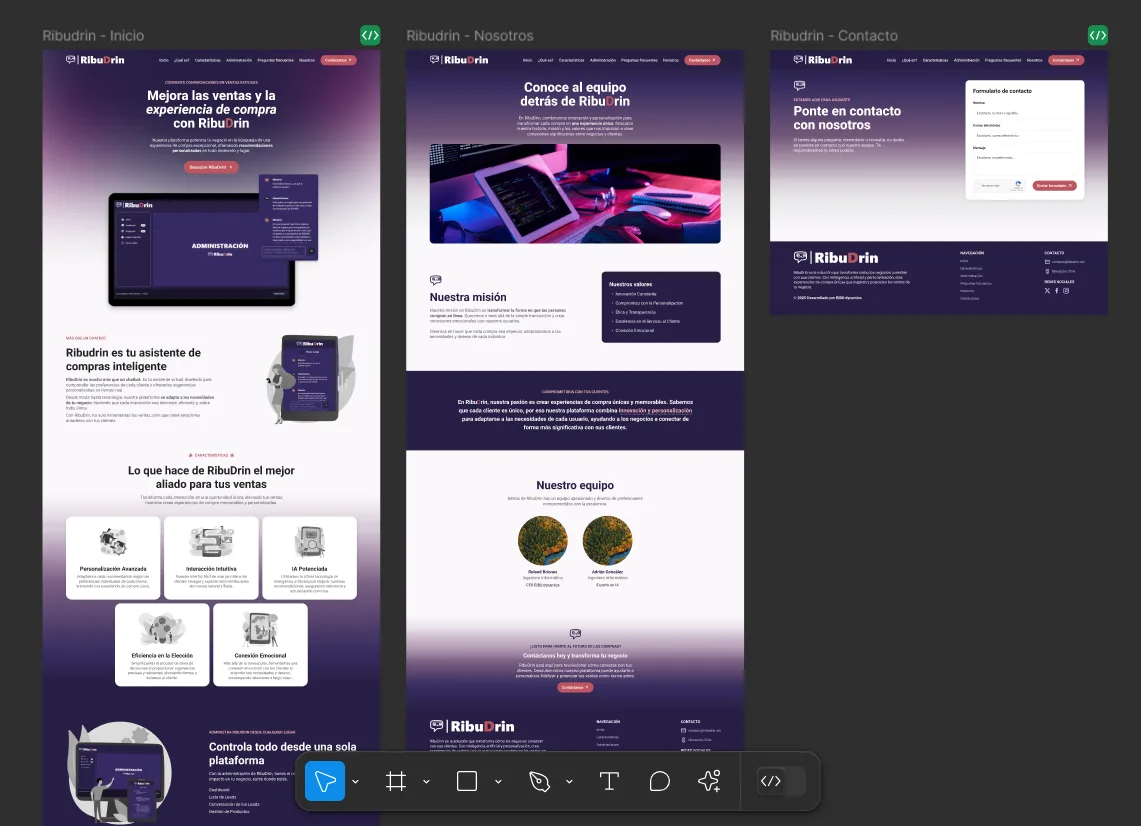Viewport: 1141px width, 826px height.
Task: Click 'Descubre Ribudrin' button in Inicio hero
Action: pos(211,167)
